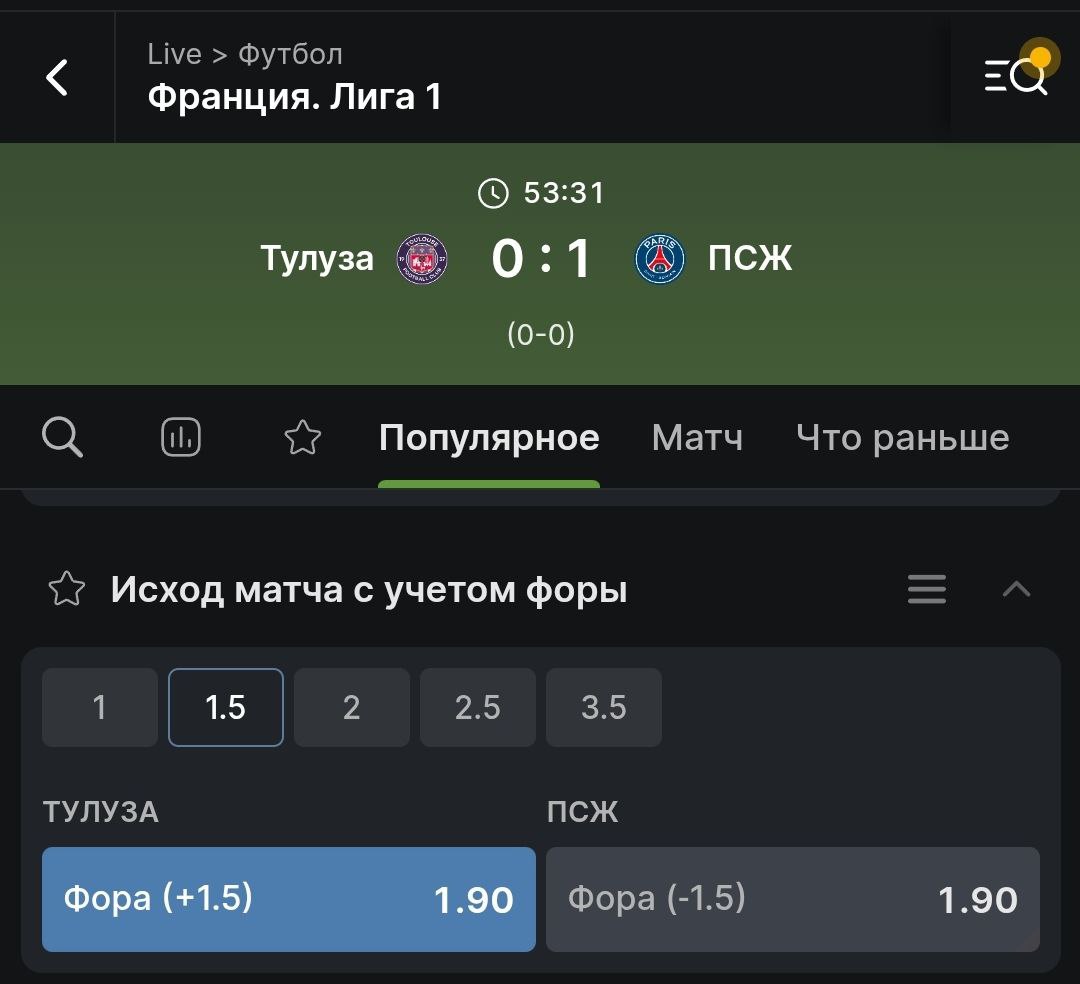Viewport: 1080px width, 984px height.
Task: Tap the PSG club logo
Action: click(659, 260)
